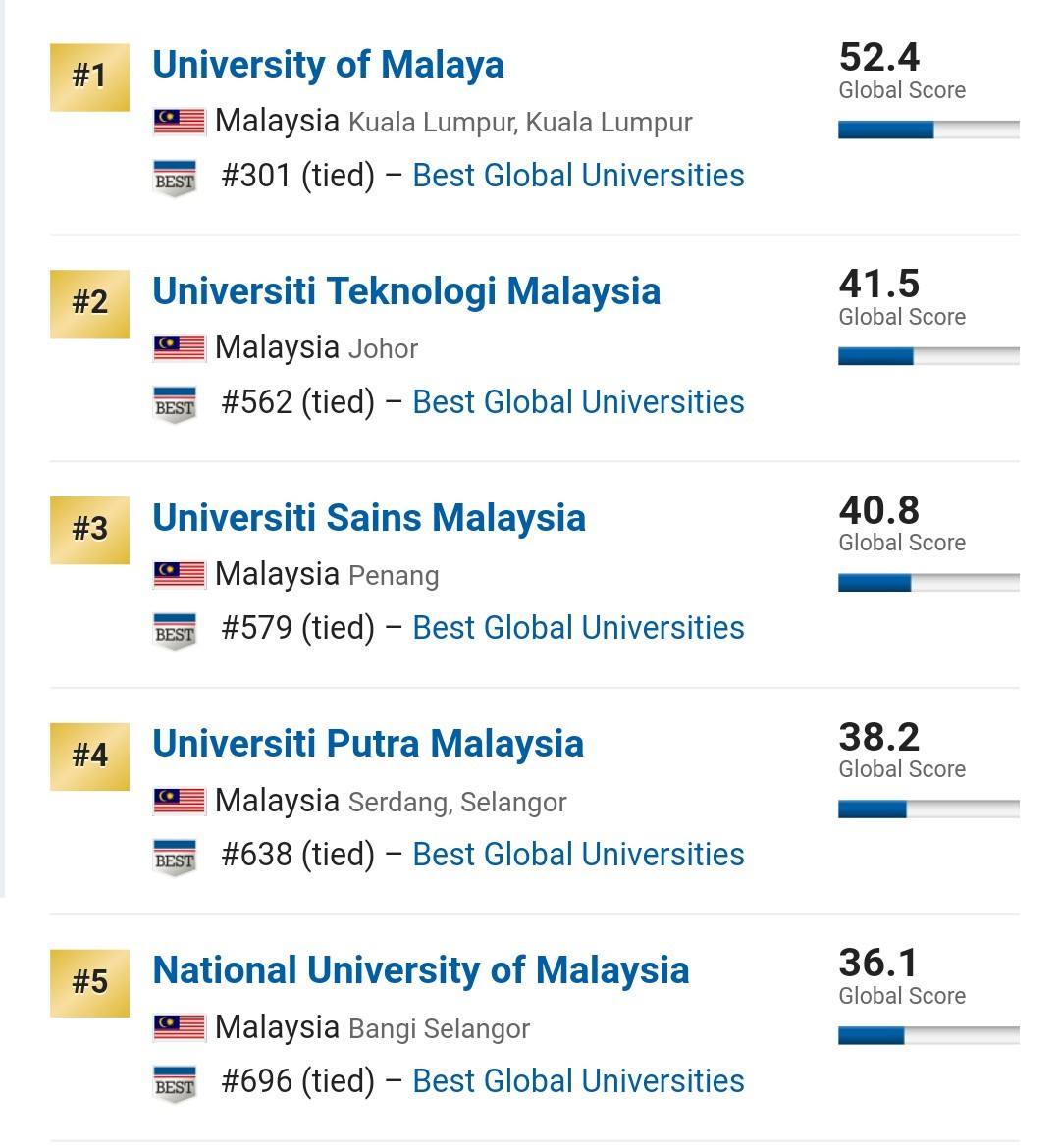The image size is (1060, 1148).
Task: Click the 36.1 global score progress bar
Action: (928, 1036)
